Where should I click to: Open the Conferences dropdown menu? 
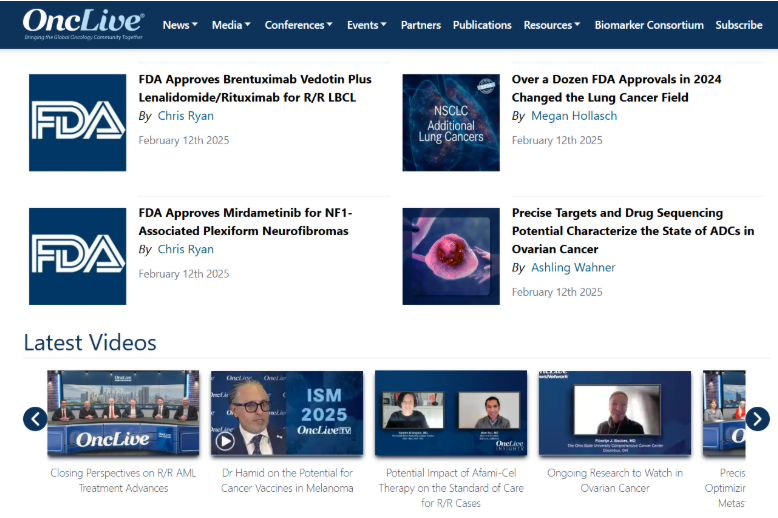click(x=299, y=25)
